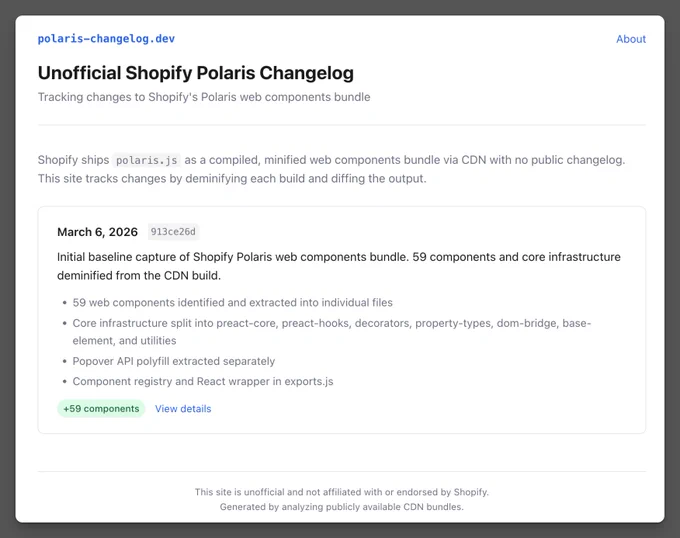
Task: Click the Unofficial Shopify Polaris Changelog title
Action: 196,73
